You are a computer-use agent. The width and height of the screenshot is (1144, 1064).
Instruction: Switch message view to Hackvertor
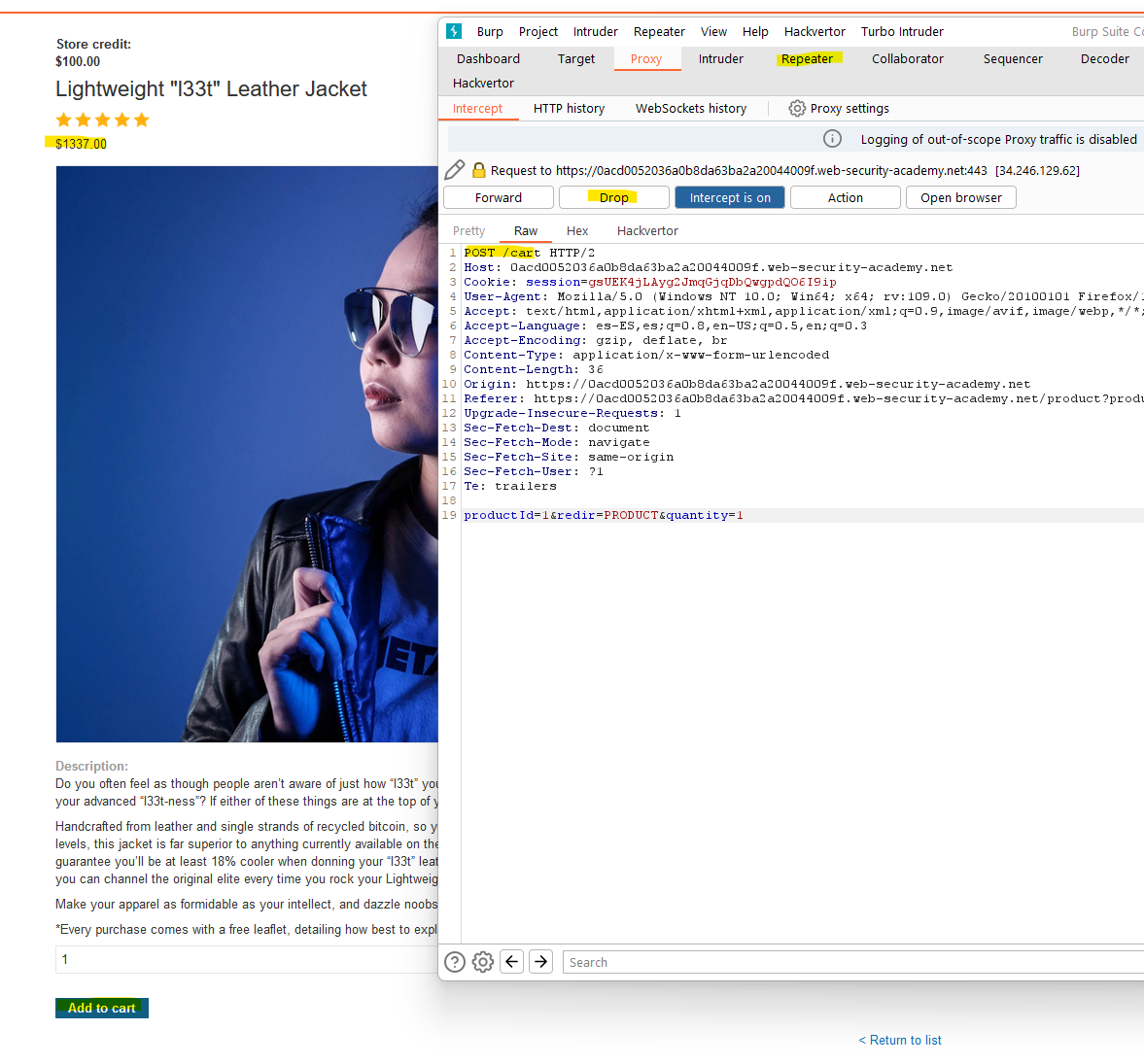pyautogui.click(x=647, y=231)
